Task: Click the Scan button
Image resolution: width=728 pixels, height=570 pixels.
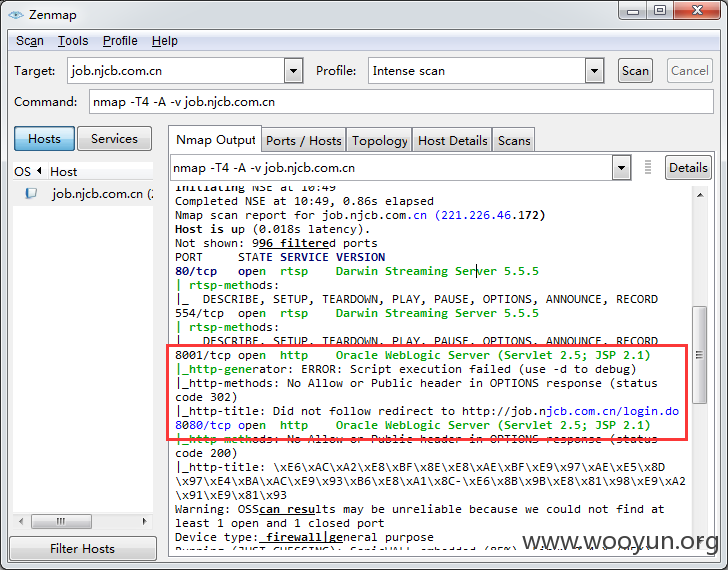Action: [x=635, y=71]
